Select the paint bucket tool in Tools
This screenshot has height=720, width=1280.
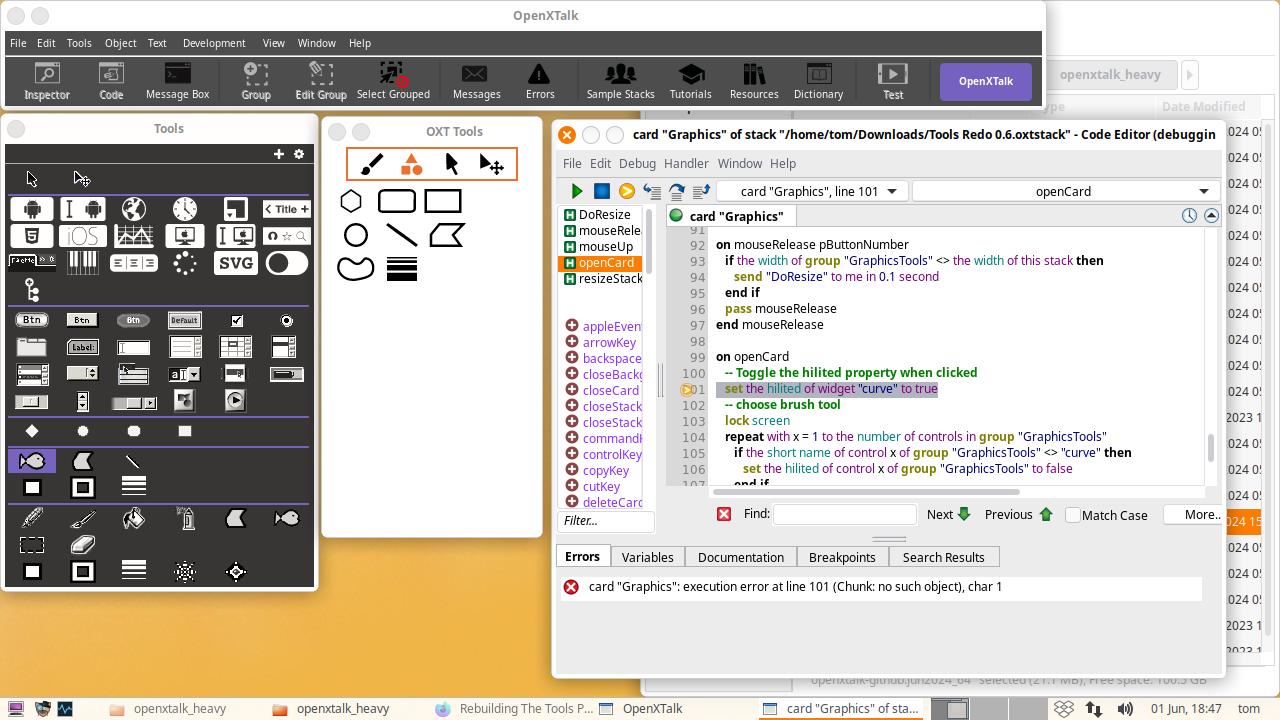point(134,518)
